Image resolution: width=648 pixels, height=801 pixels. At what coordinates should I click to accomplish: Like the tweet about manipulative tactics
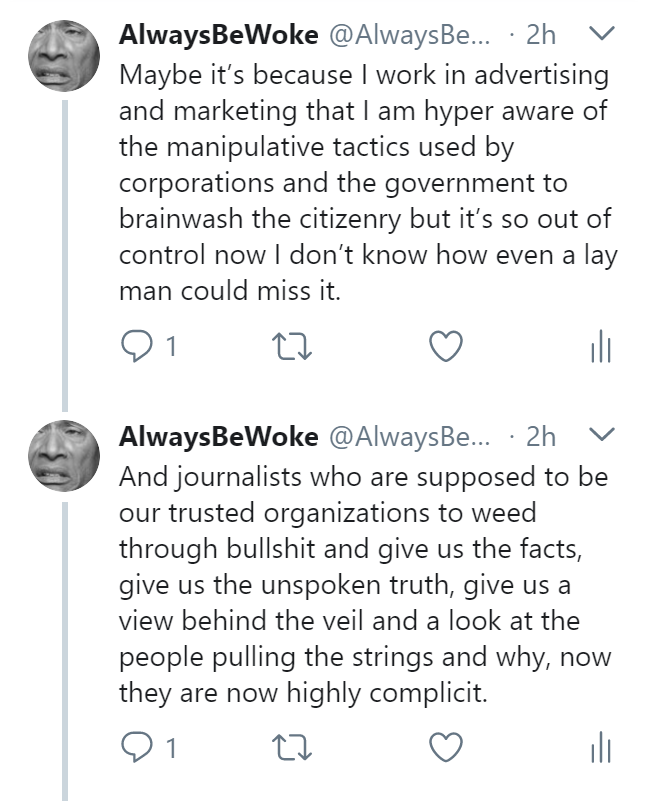[x=445, y=346]
